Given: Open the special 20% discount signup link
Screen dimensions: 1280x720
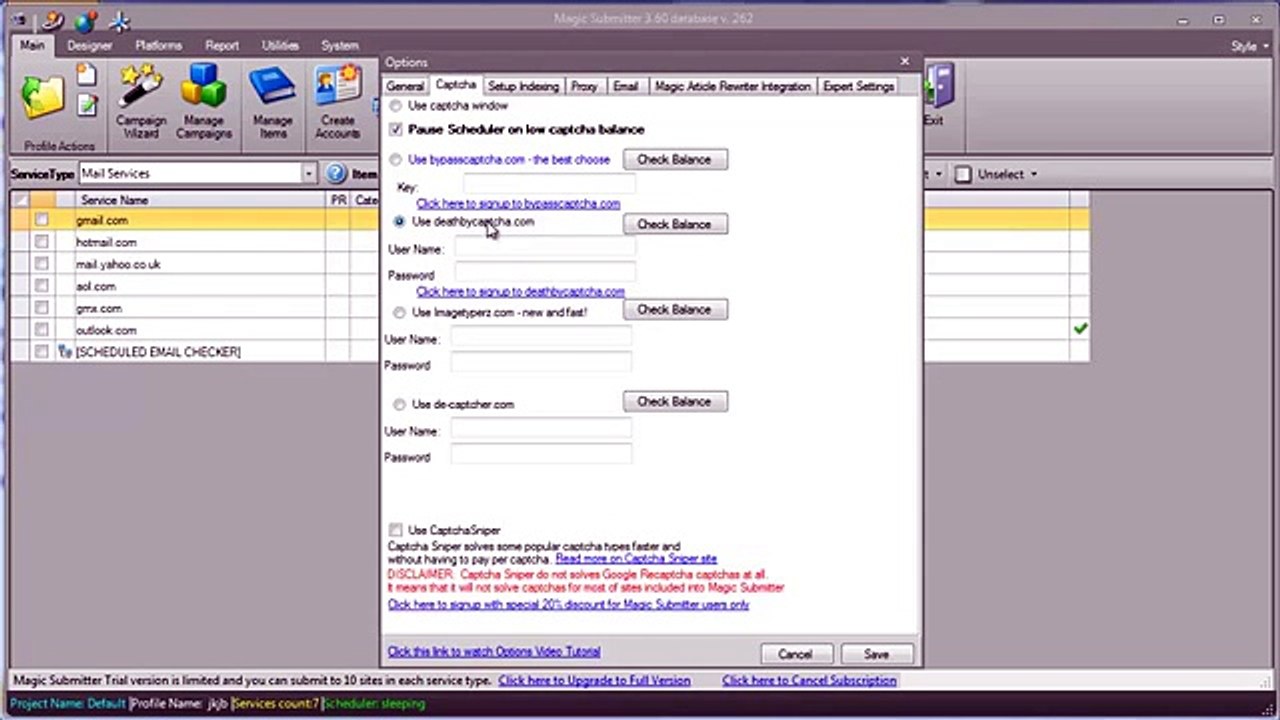Looking at the screenshot, I should [568, 605].
